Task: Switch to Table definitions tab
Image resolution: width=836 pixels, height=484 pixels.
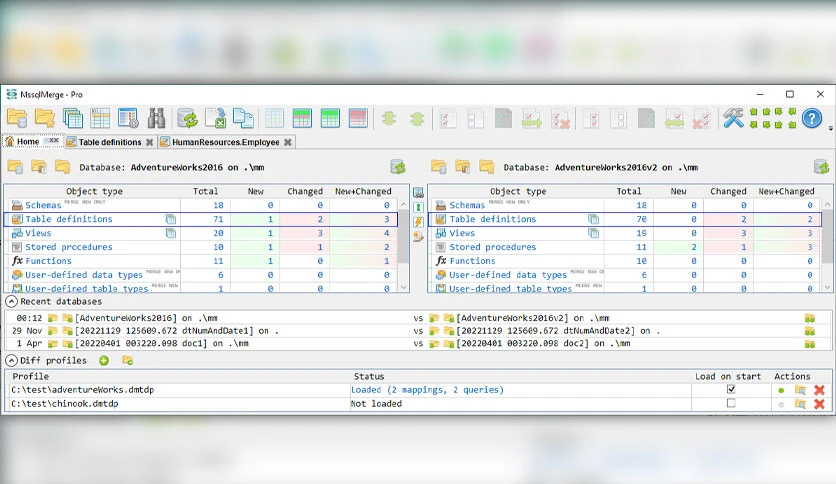Action: point(110,142)
